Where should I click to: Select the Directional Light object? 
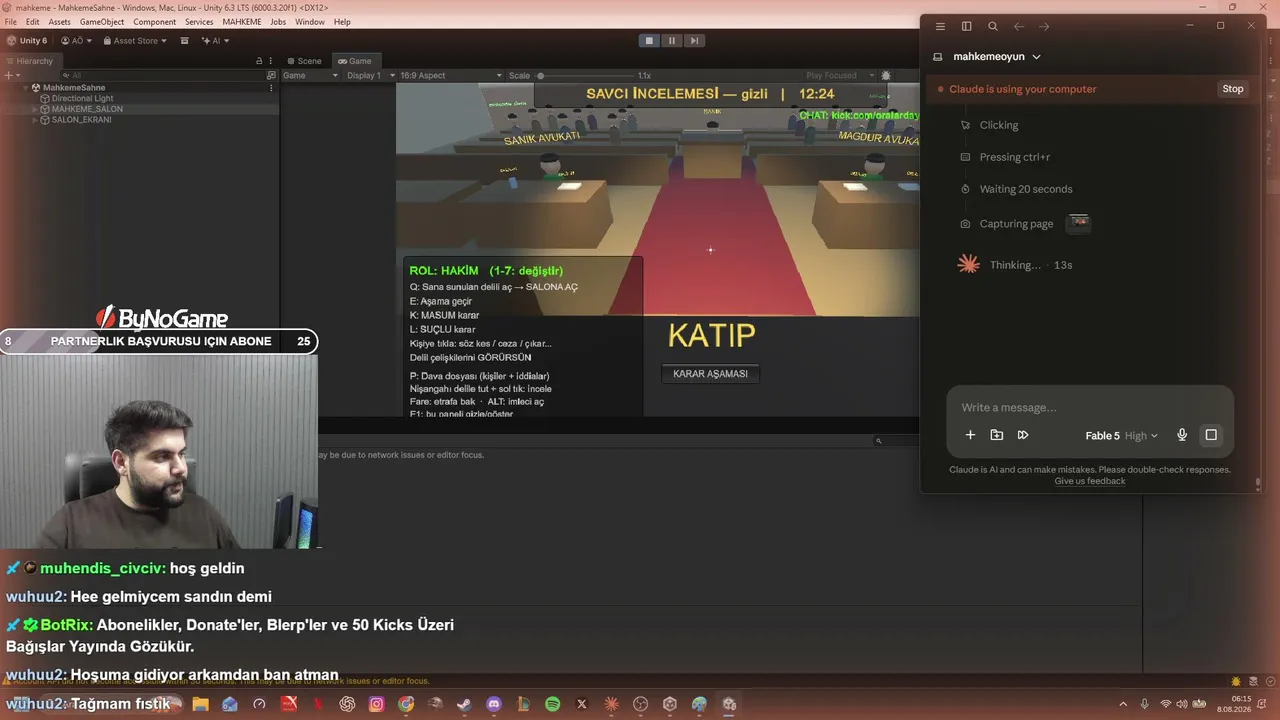pos(82,99)
